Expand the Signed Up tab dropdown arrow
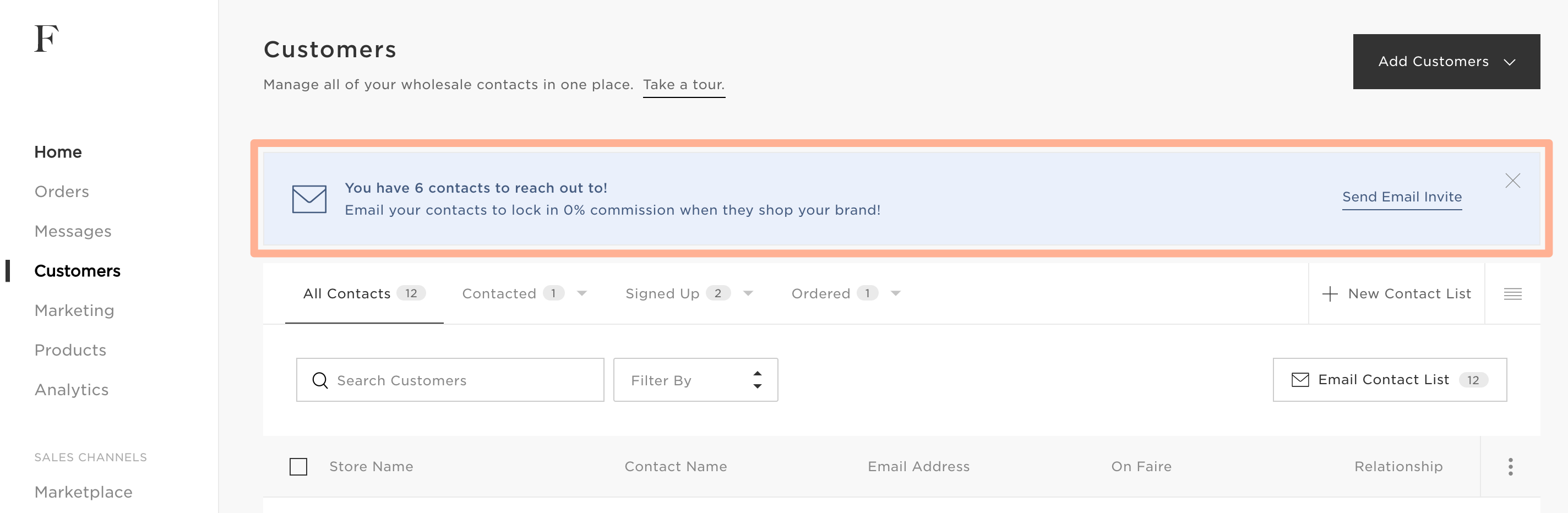 point(748,293)
